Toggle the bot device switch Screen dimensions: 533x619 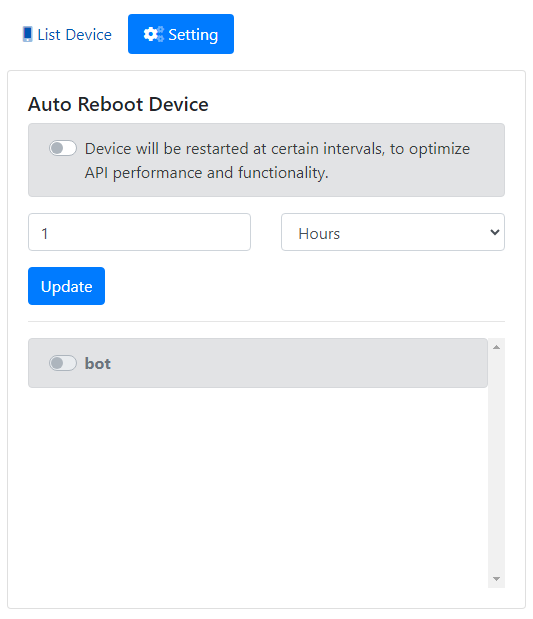(x=63, y=363)
